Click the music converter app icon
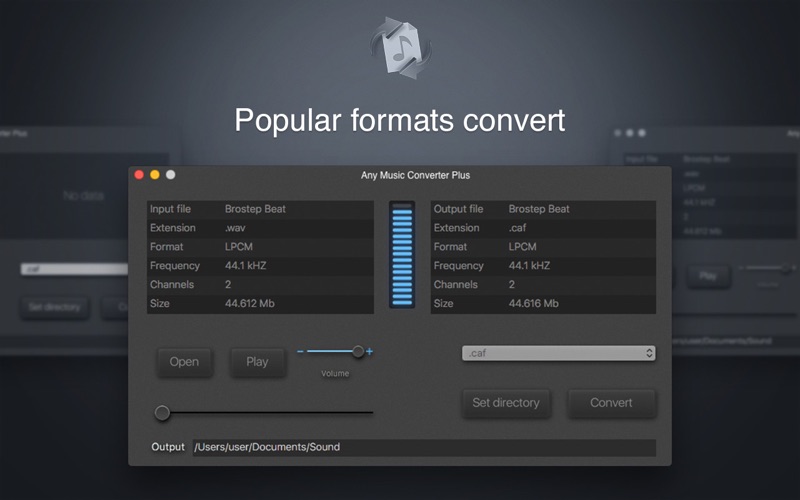The width and height of the screenshot is (800, 500). point(401,47)
